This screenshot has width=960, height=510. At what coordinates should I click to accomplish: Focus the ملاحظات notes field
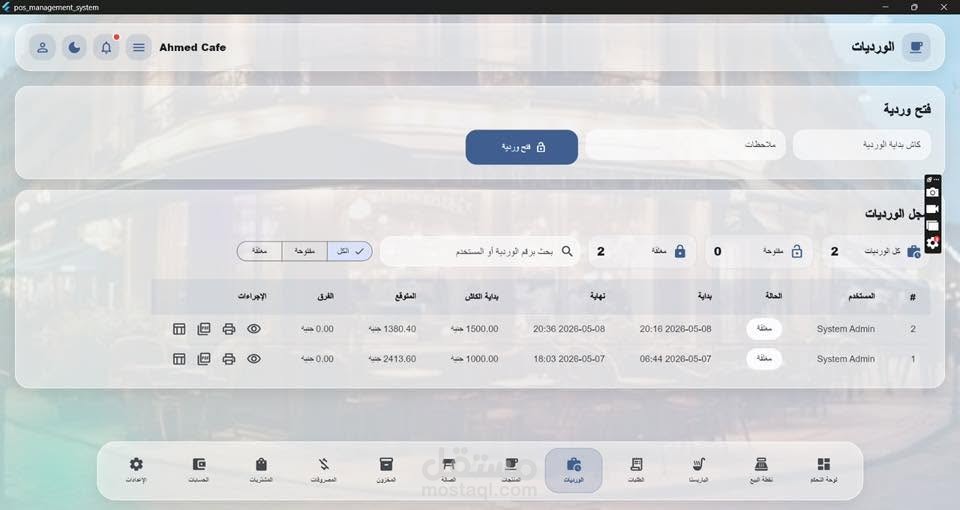click(x=685, y=144)
